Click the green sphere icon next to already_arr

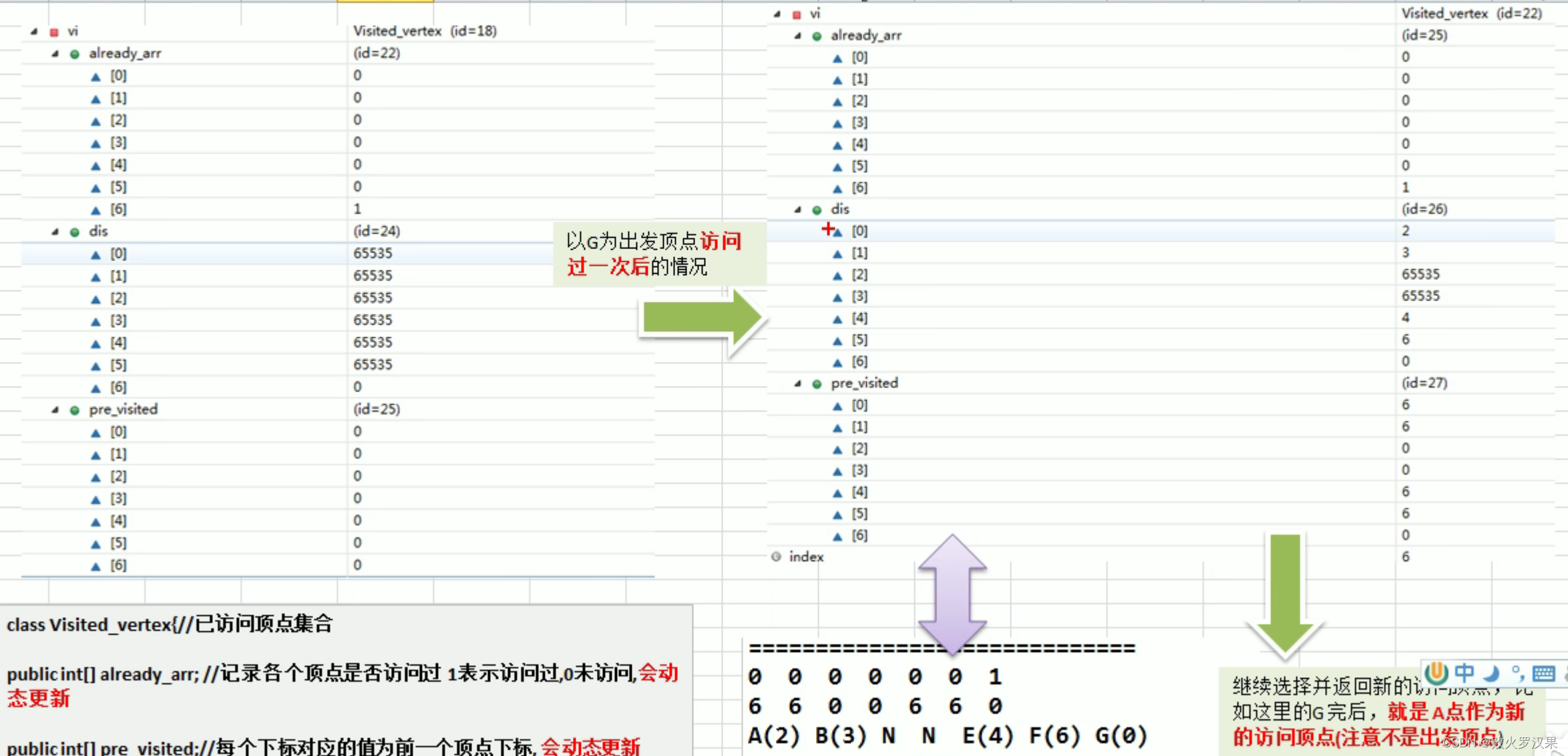pyautogui.click(x=73, y=53)
